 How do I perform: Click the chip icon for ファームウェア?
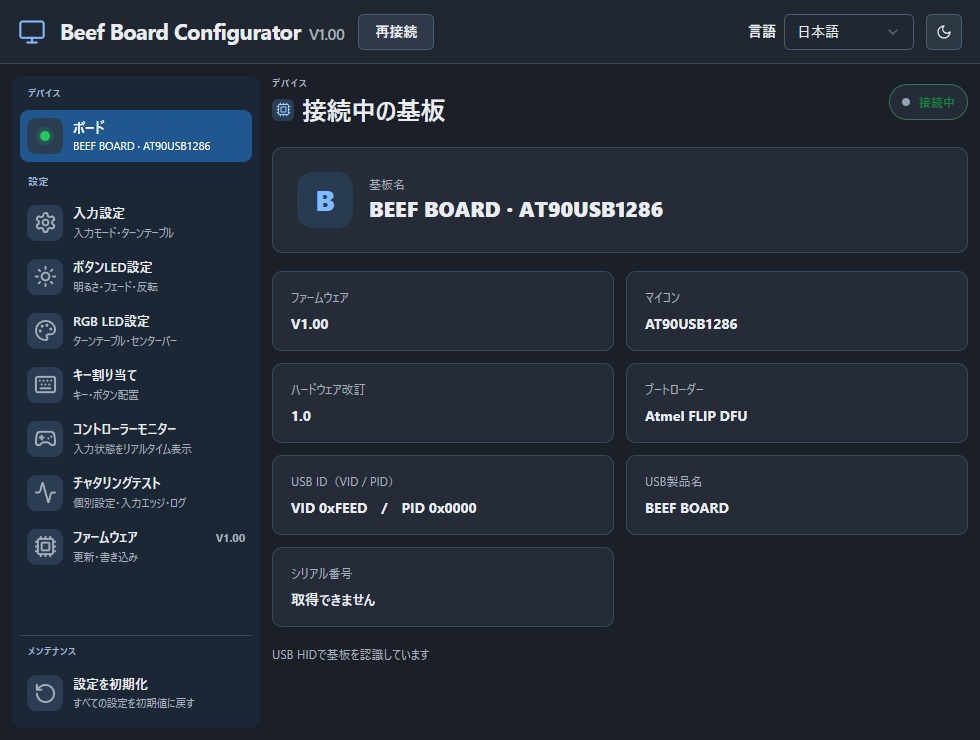coord(45,547)
